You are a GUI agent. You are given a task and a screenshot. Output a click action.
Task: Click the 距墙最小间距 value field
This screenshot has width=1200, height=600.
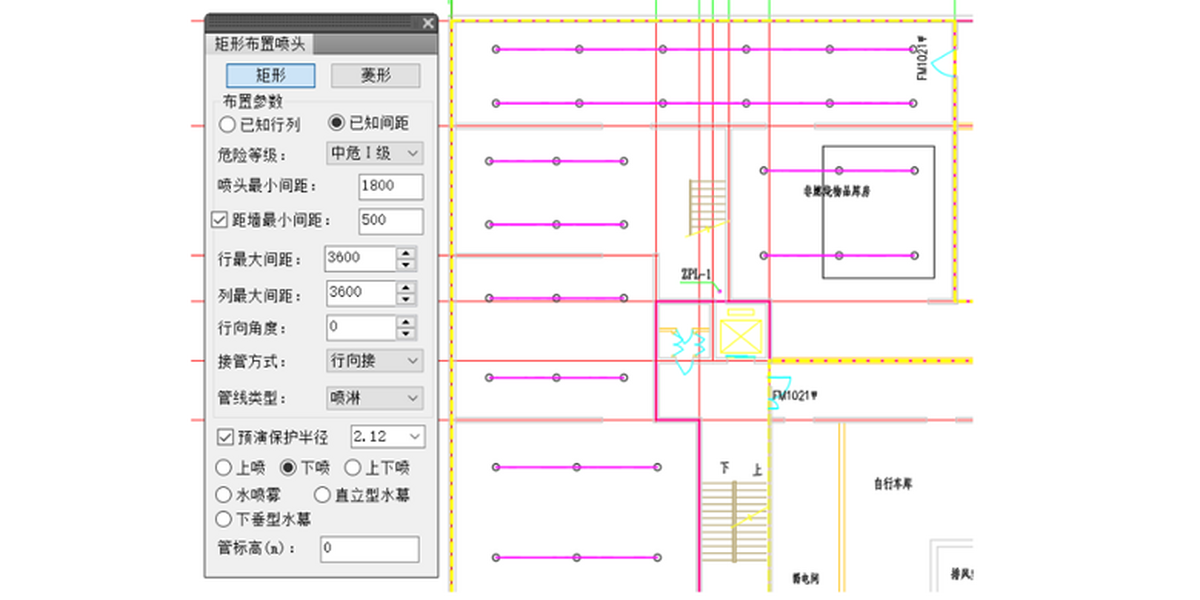(390, 221)
